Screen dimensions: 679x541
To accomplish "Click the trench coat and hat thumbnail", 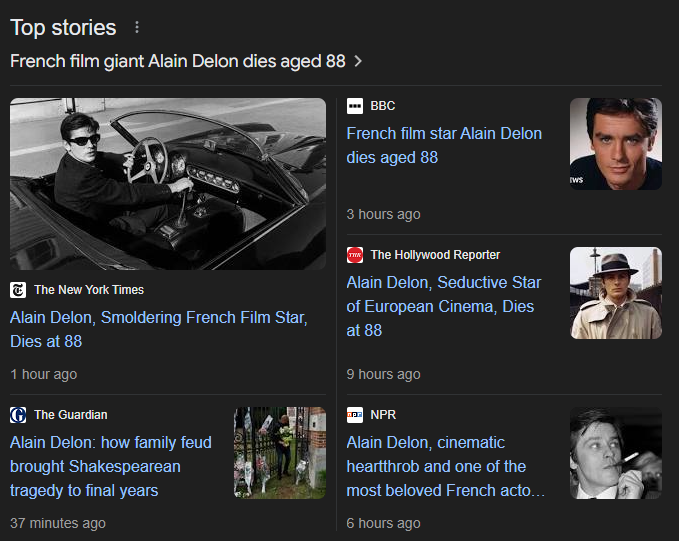I will pyautogui.click(x=615, y=293).
